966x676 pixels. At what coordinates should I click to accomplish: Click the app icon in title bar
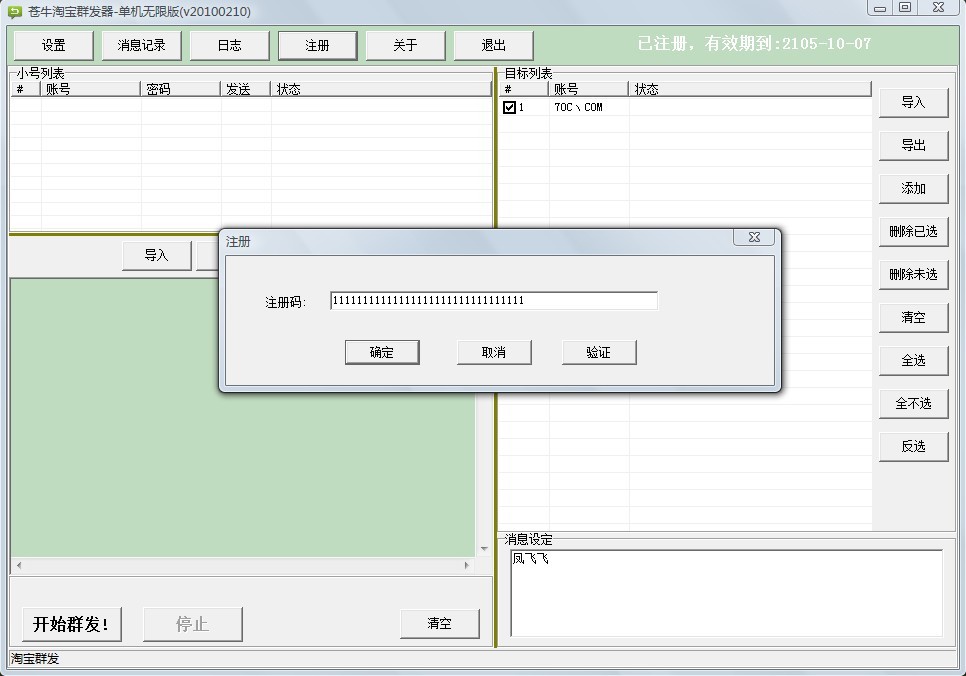pyautogui.click(x=15, y=11)
